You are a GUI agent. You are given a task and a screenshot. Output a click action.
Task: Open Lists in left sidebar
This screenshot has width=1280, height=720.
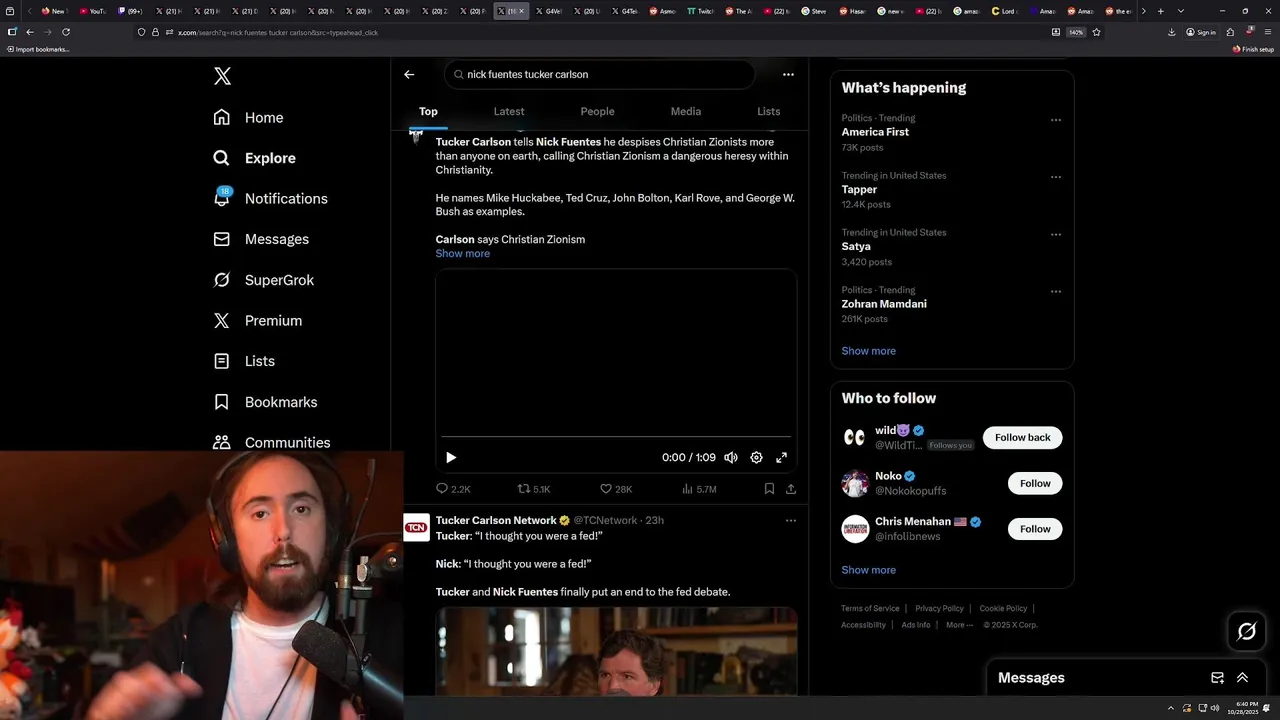tap(244, 361)
